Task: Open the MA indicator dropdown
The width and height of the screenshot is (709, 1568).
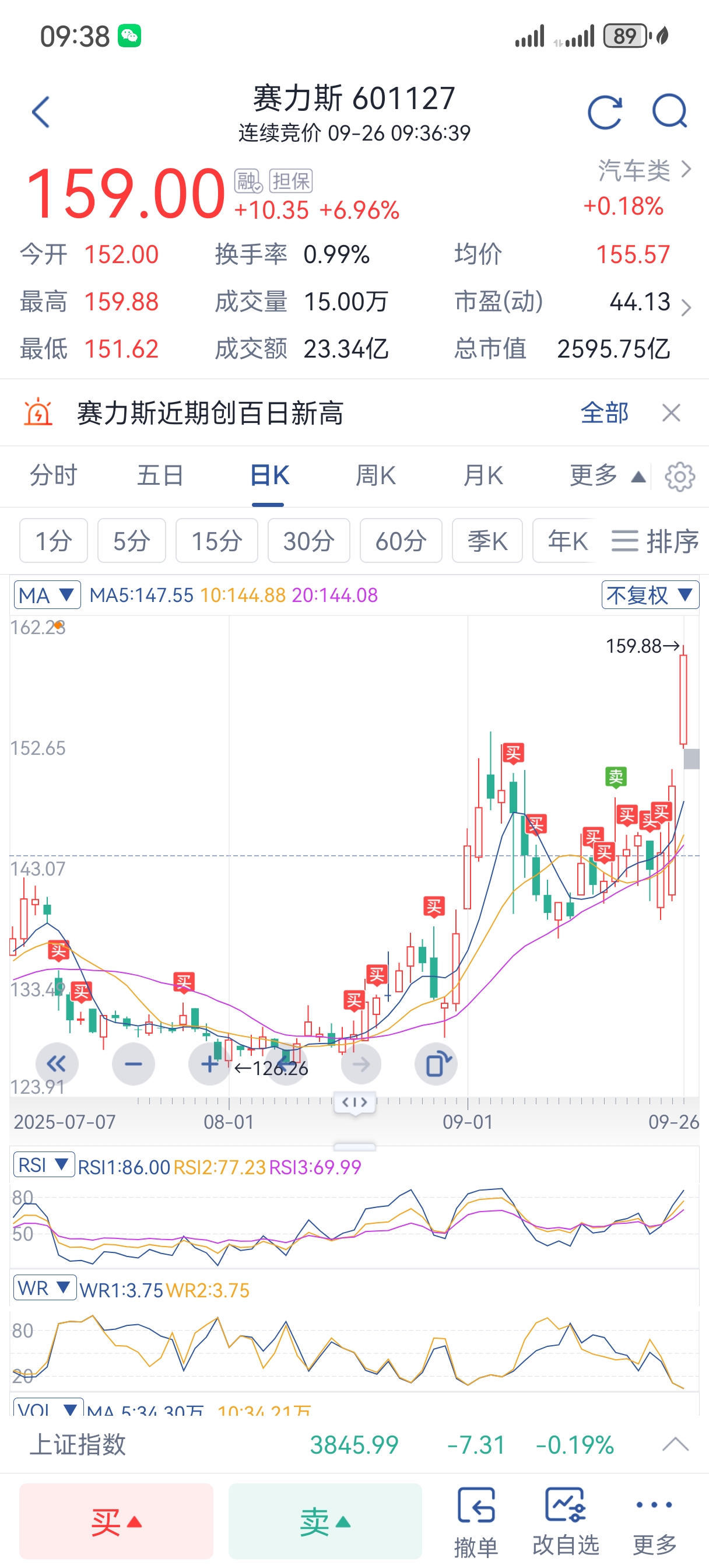Action: tap(47, 594)
